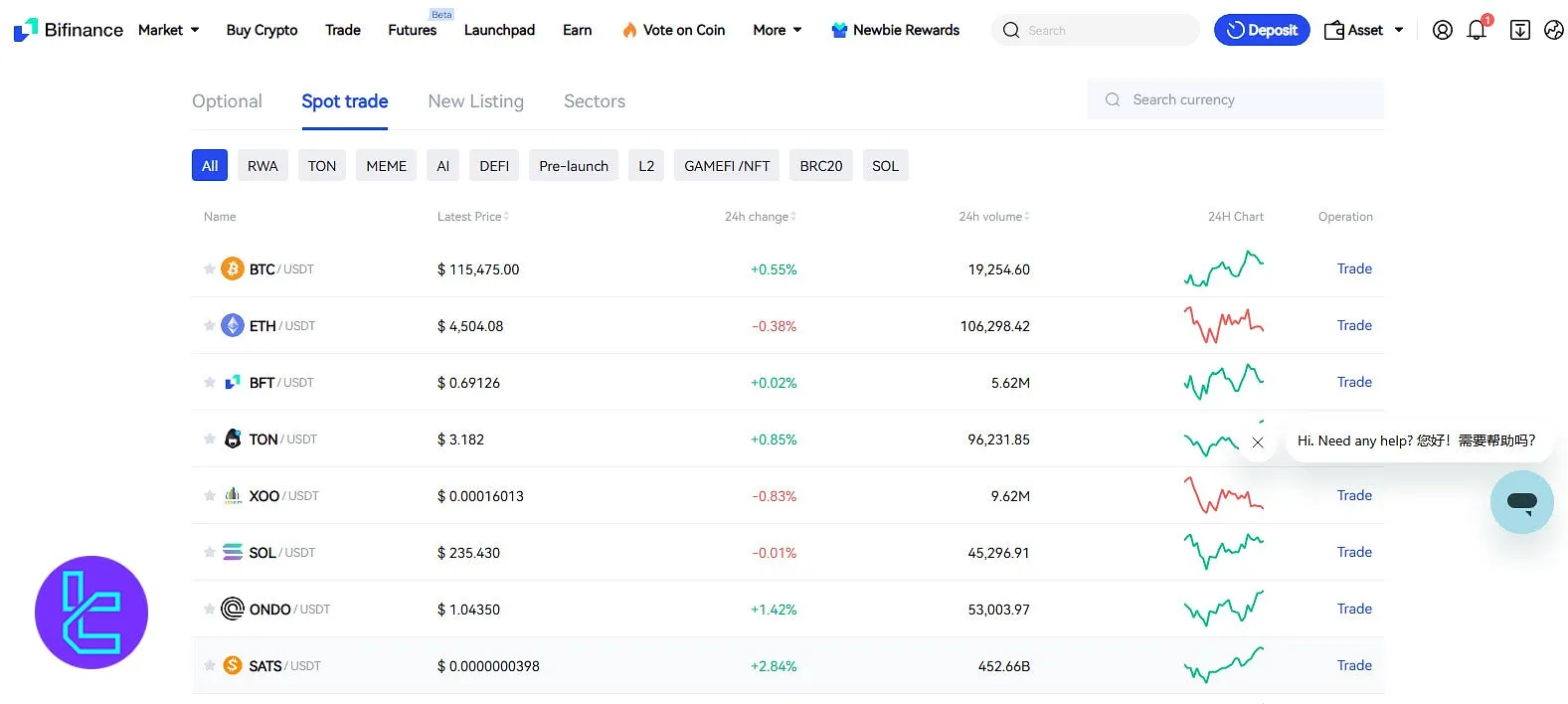Sort by 24h volume column
Viewport: 1568px width, 704px height.
994,216
